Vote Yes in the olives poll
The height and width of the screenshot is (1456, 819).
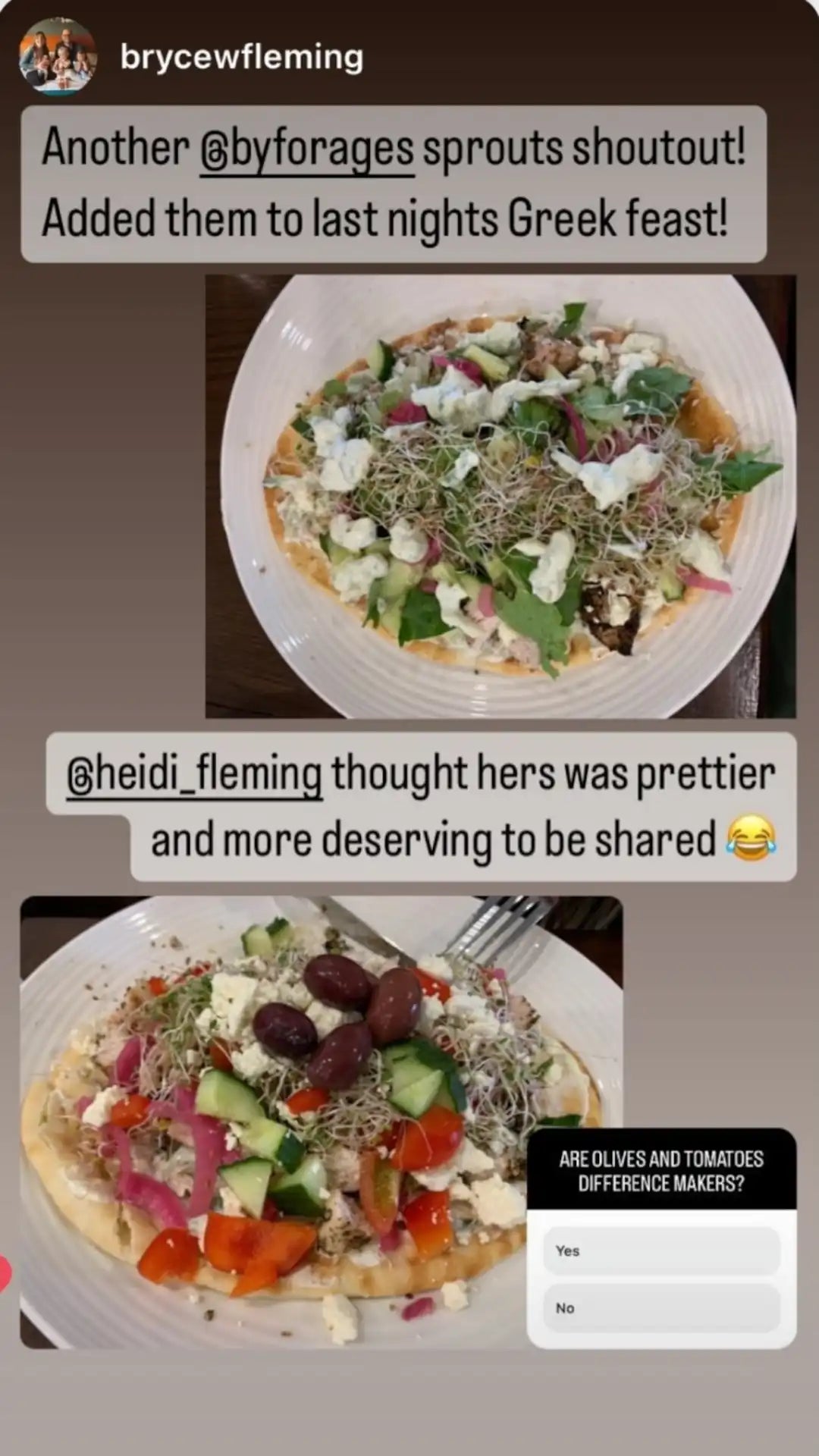click(x=661, y=1250)
